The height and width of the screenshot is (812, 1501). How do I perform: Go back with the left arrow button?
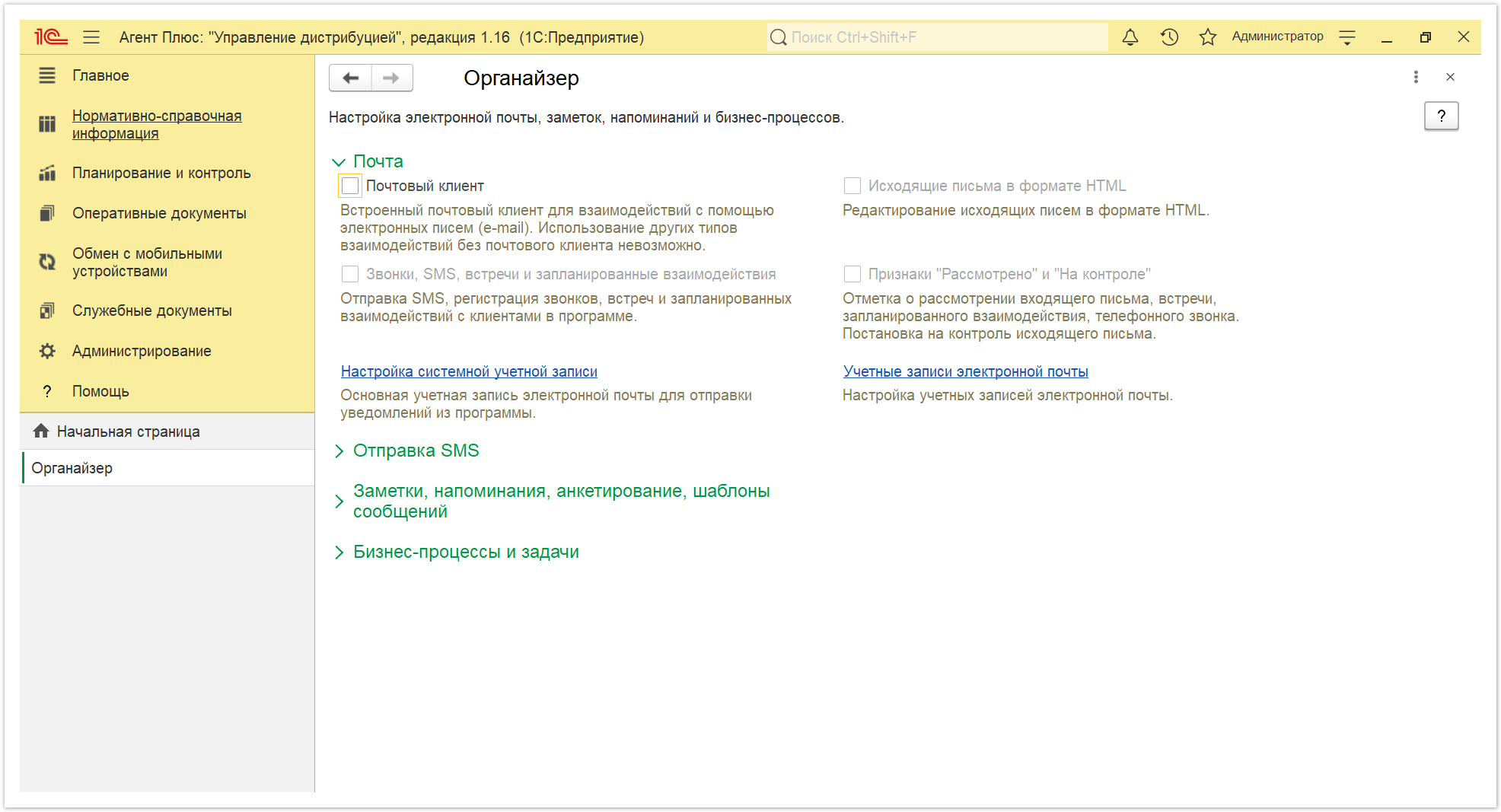point(350,78)
